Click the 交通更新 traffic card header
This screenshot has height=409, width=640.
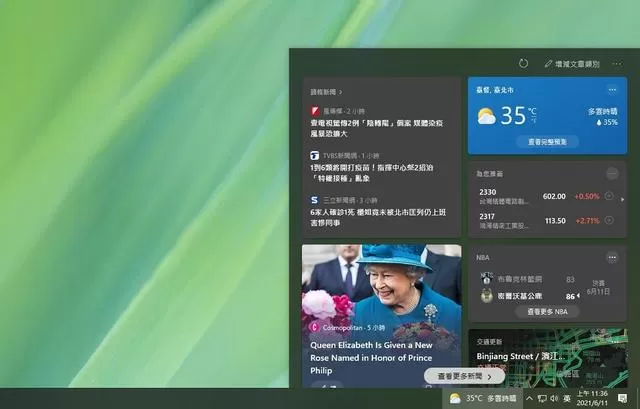click(x=489, y=342)
